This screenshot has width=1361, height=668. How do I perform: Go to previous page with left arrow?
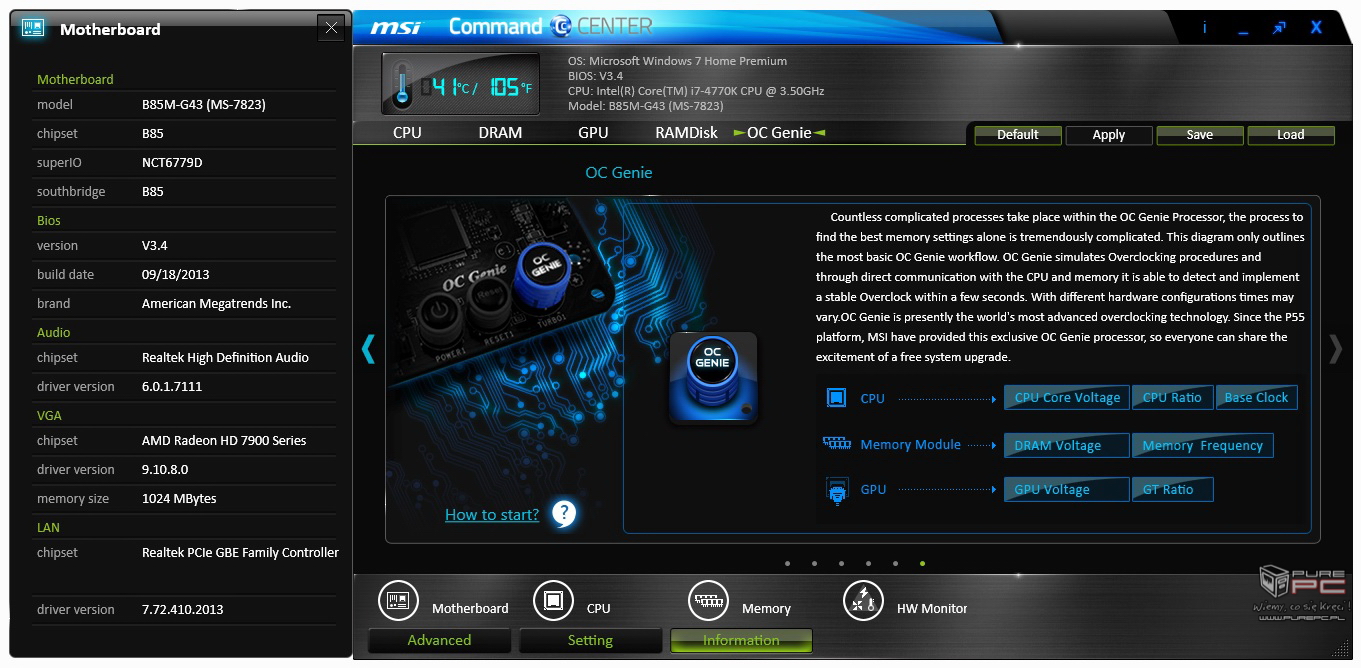(x=368, y=348)
